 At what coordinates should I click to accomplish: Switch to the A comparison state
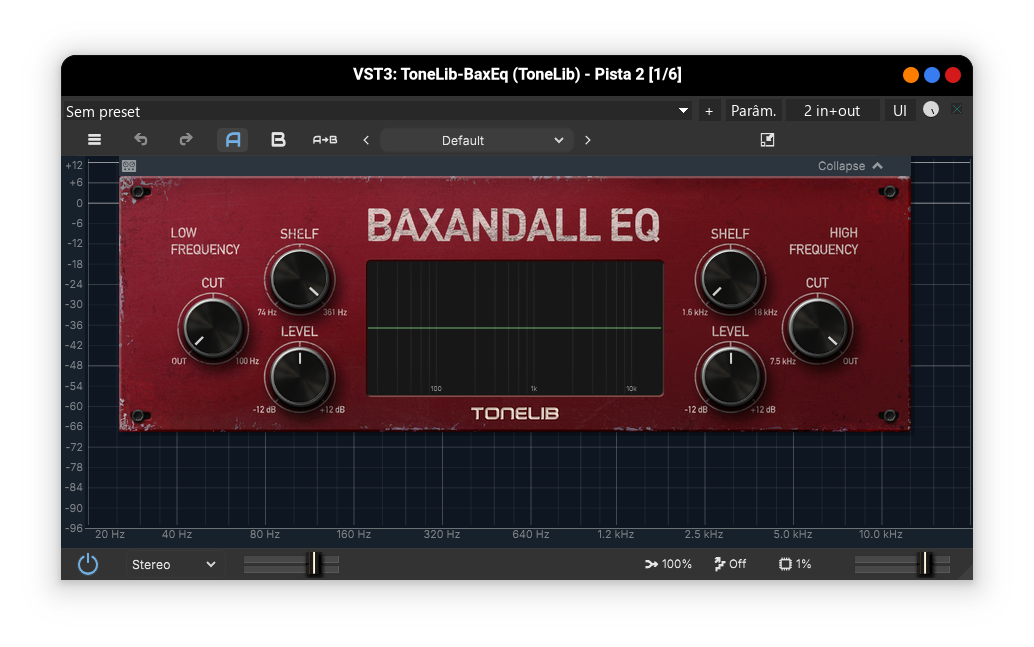click(x=232, y=140)
